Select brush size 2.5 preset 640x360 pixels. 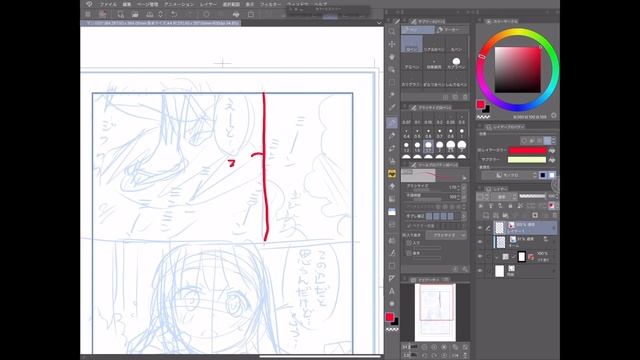(450, 146)
